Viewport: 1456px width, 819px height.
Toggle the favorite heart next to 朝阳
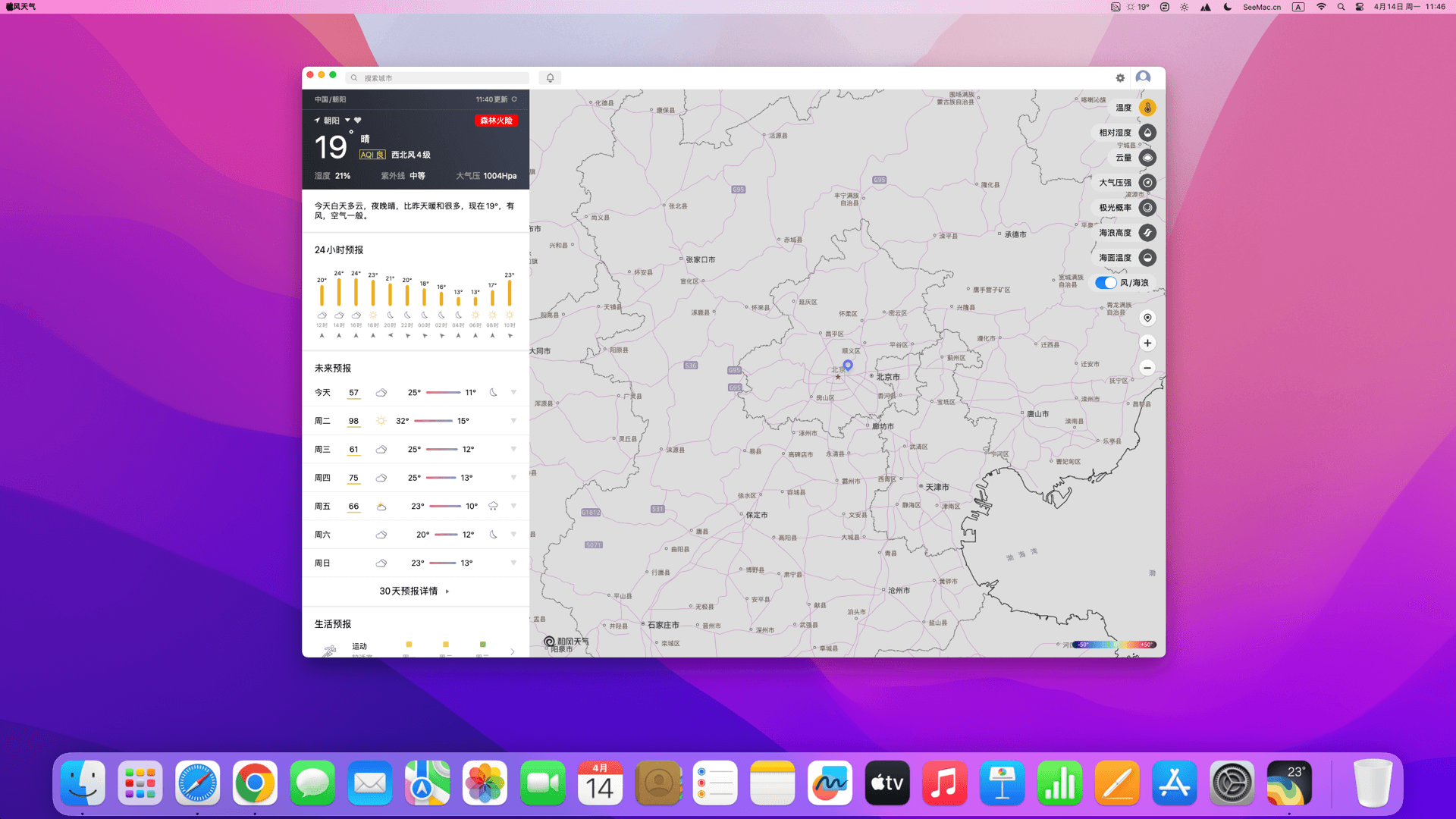(x=358, y=120)
